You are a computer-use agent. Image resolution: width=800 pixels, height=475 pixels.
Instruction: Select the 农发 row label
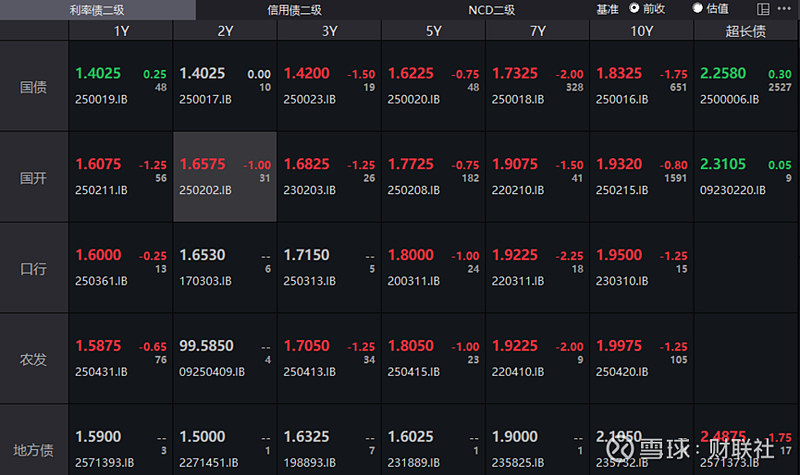click(34, 359)
